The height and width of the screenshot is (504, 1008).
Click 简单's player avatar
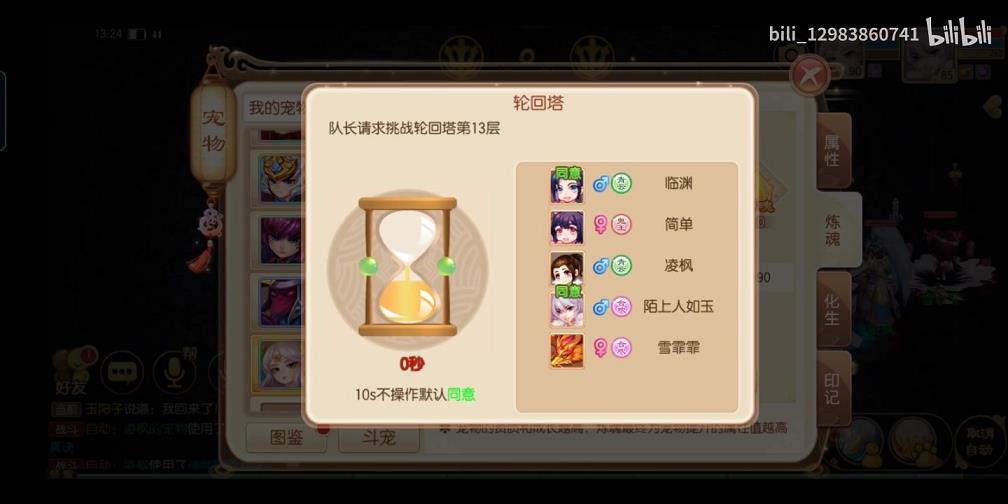[566, 226]
